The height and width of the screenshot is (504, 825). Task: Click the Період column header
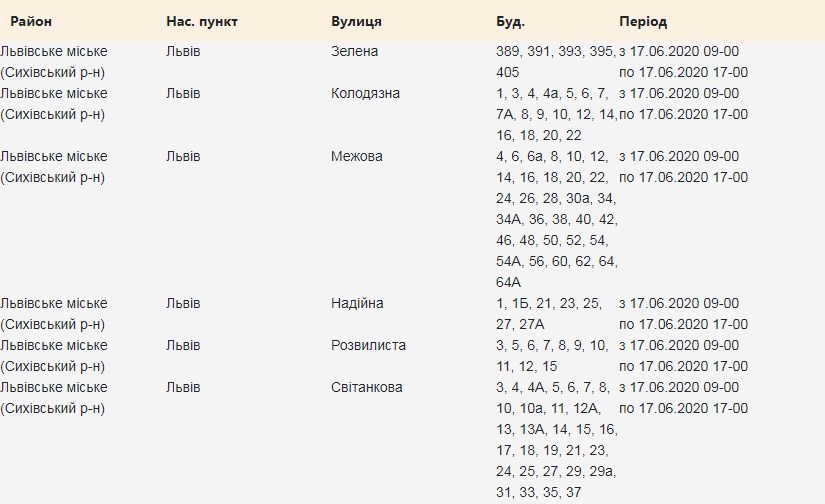[x=643, y=21]
